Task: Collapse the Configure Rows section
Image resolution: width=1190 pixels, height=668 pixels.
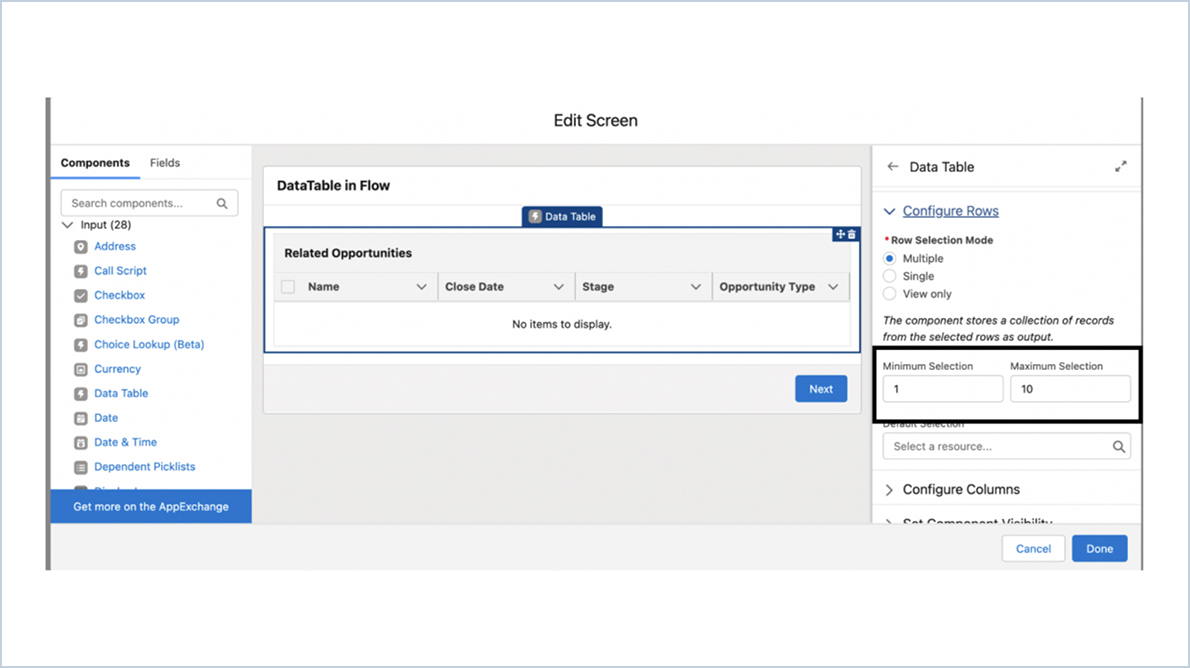Action: tap(890, 211)
